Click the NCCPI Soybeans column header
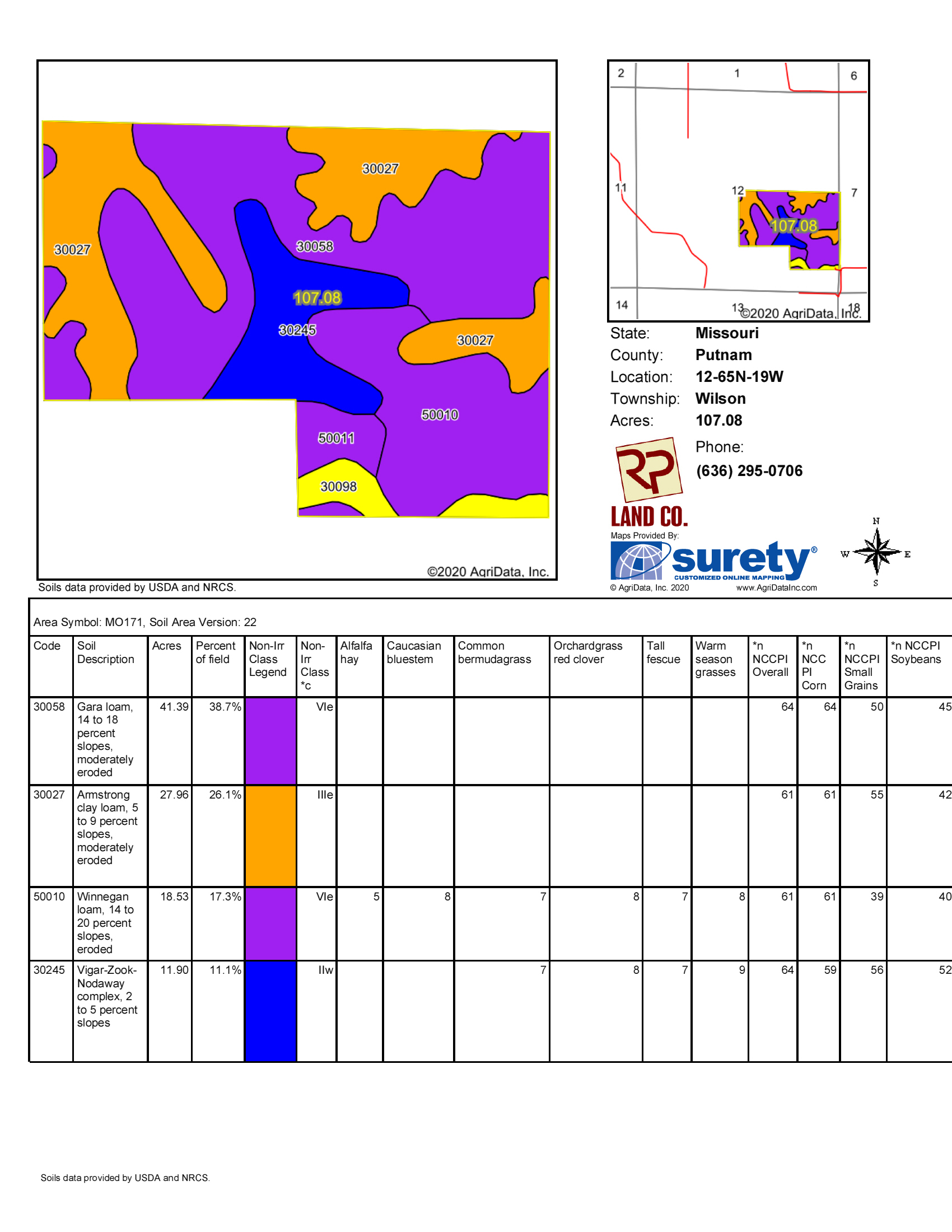Image resolution: width=952 pixels, height=1232 pixels. point(916,652)
